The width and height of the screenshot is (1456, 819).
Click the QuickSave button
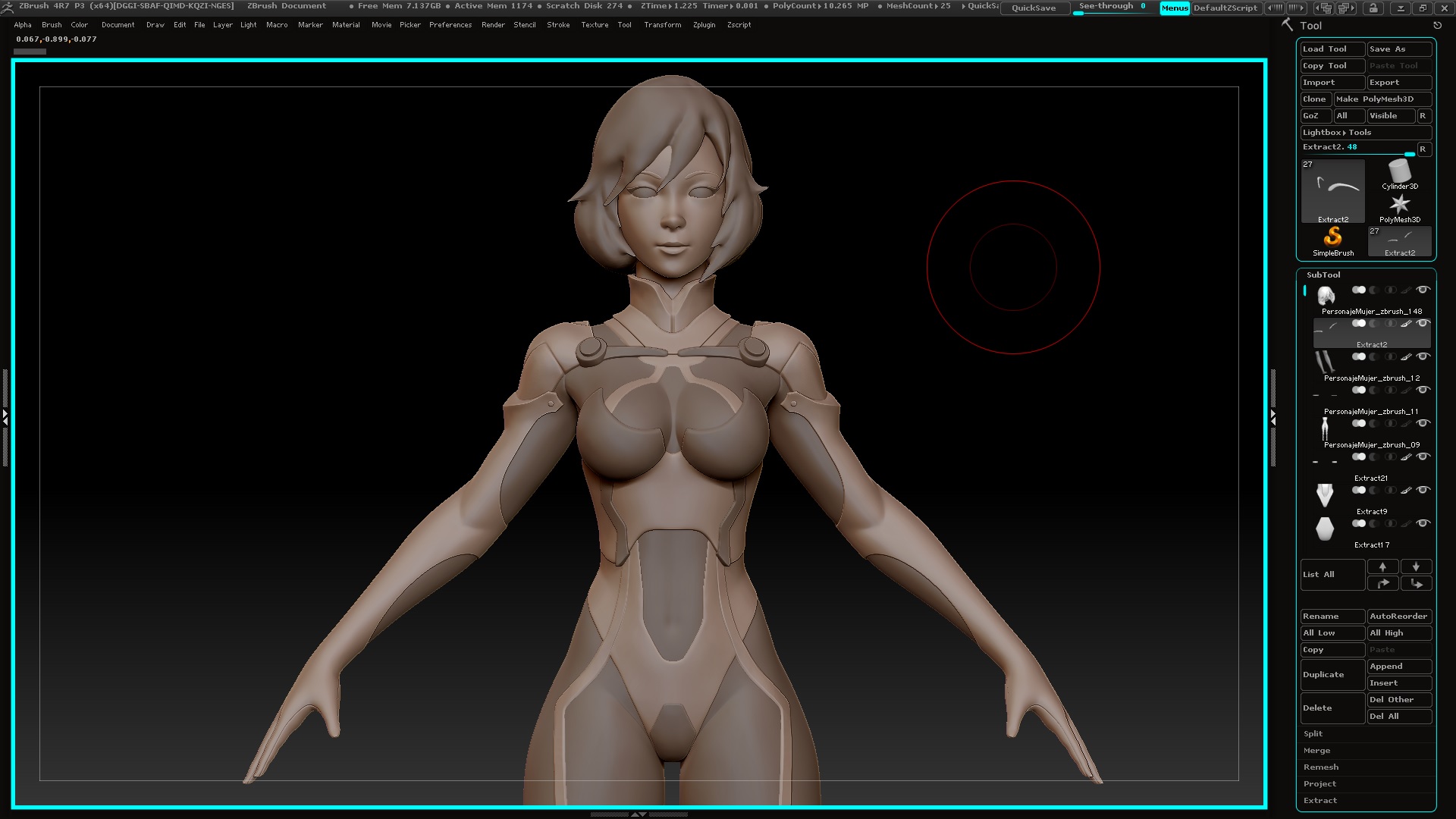[x=1033, y=8]
